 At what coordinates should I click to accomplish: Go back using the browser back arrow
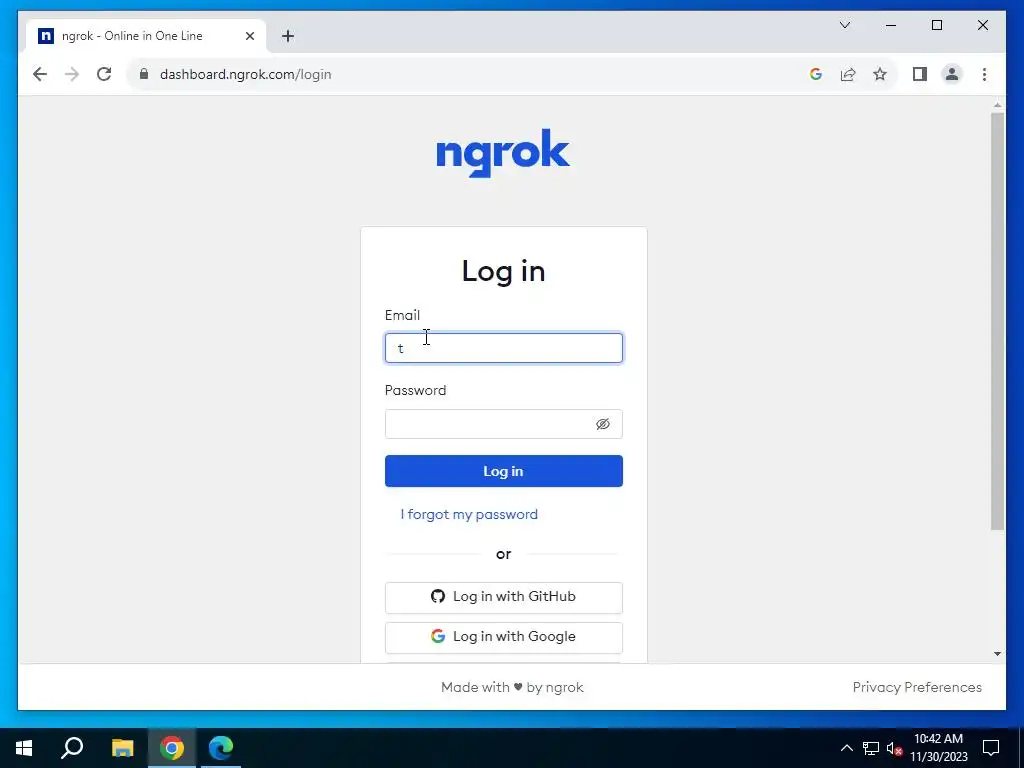coord(40,74)
